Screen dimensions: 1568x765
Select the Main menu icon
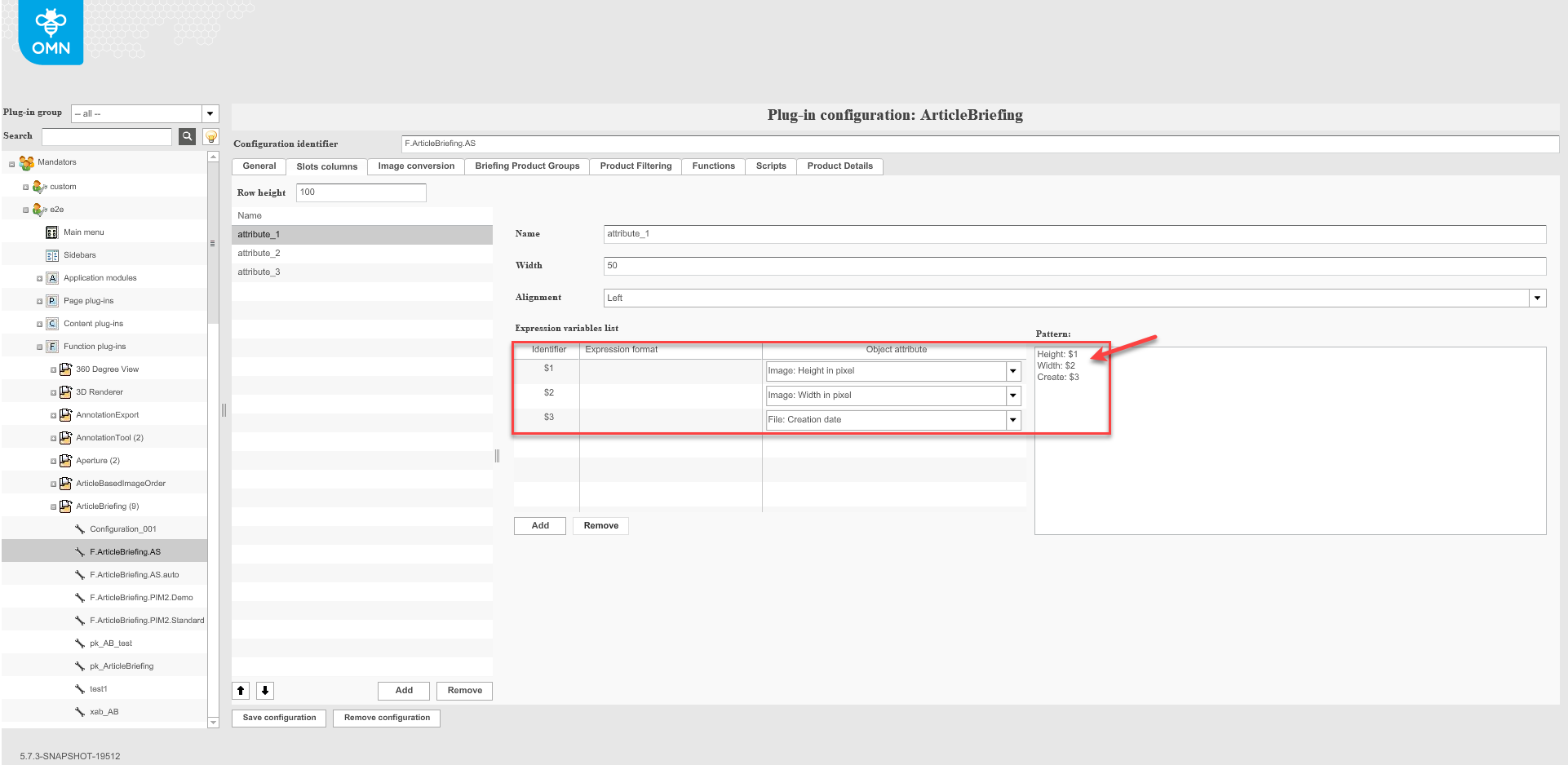click(x=52, y=232)
